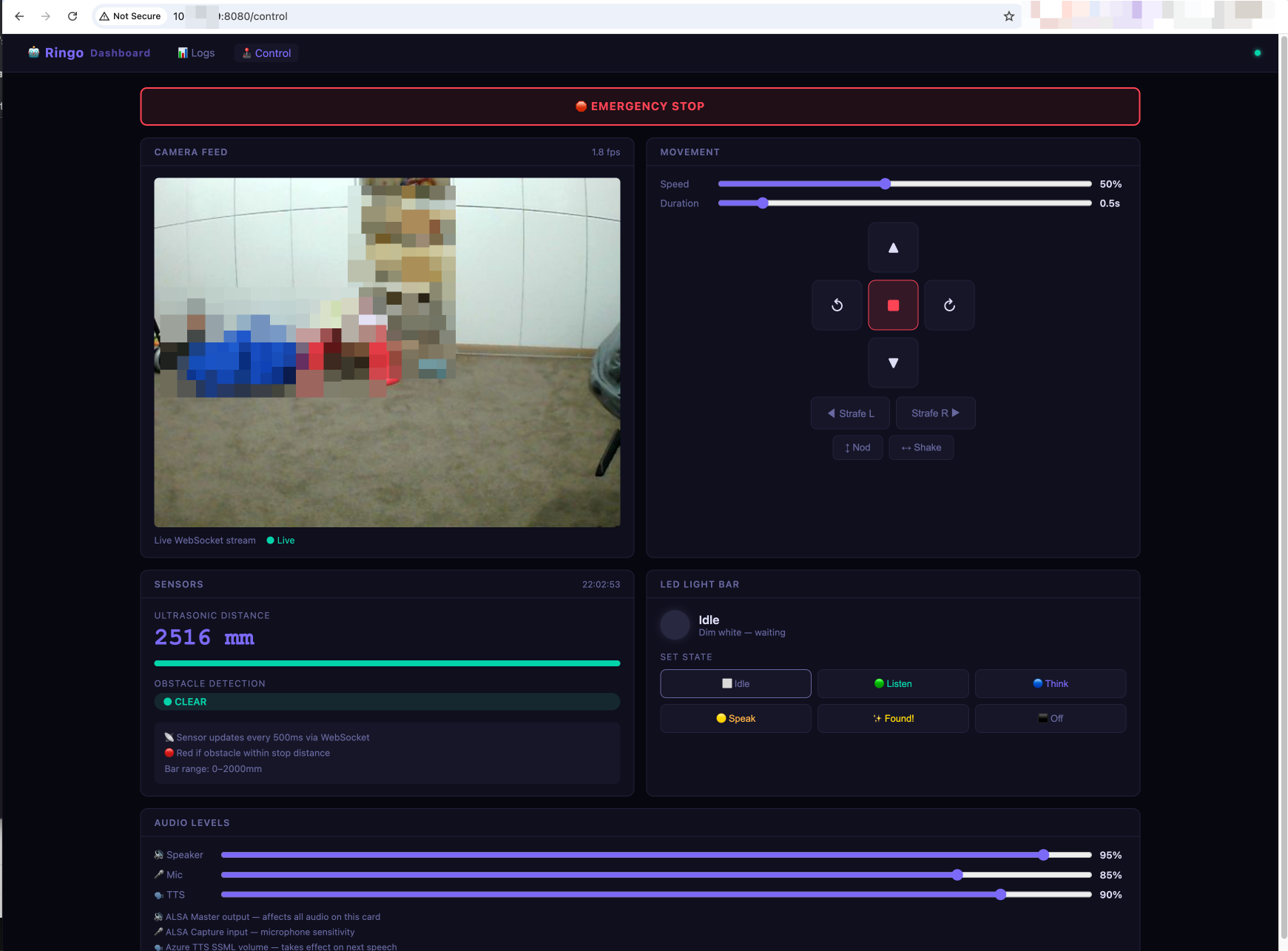Click the Not Secure warning badge

tap(130, 16)
